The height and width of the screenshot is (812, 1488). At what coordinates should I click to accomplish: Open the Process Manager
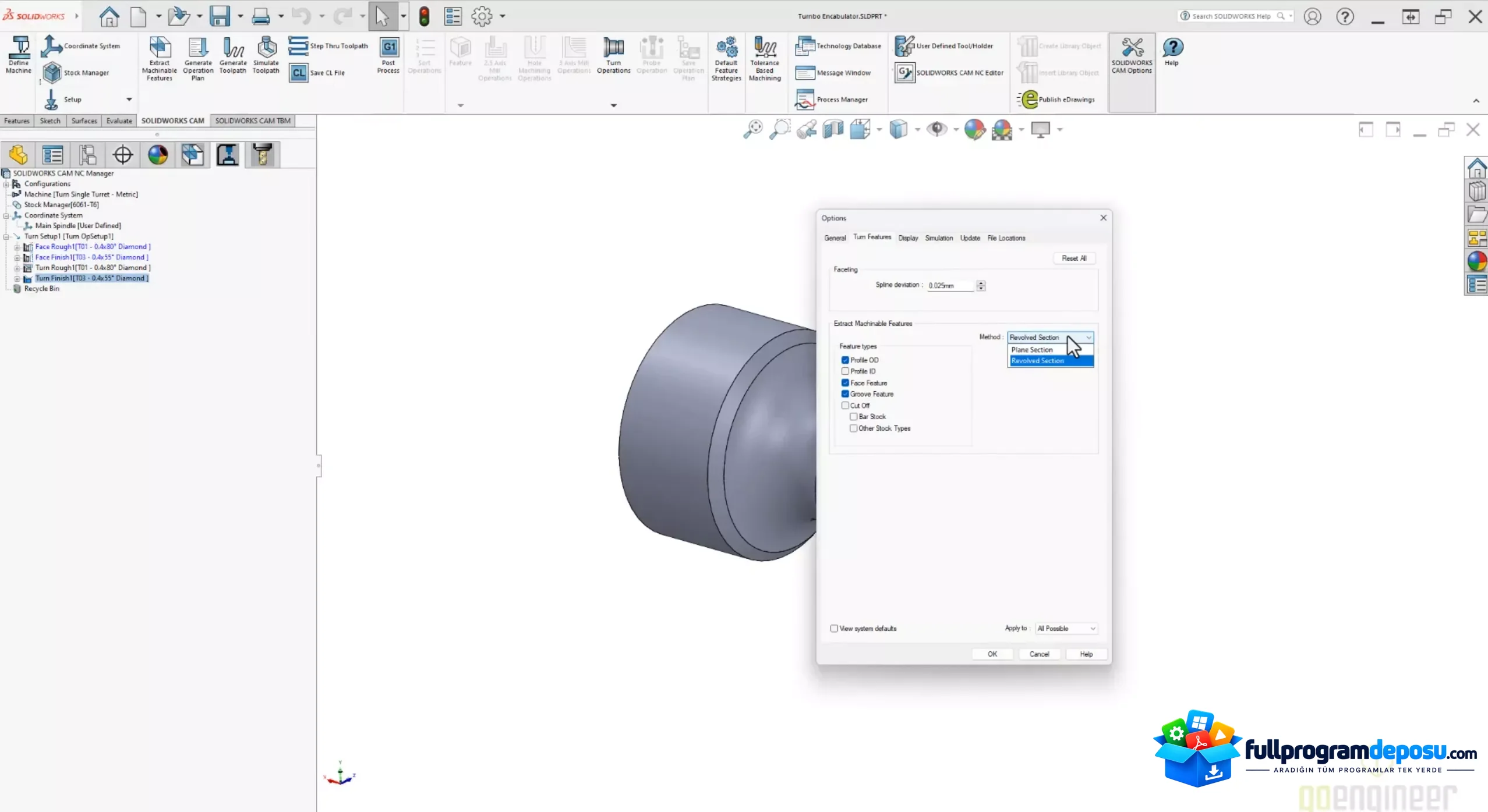click(x=832, y=100)
